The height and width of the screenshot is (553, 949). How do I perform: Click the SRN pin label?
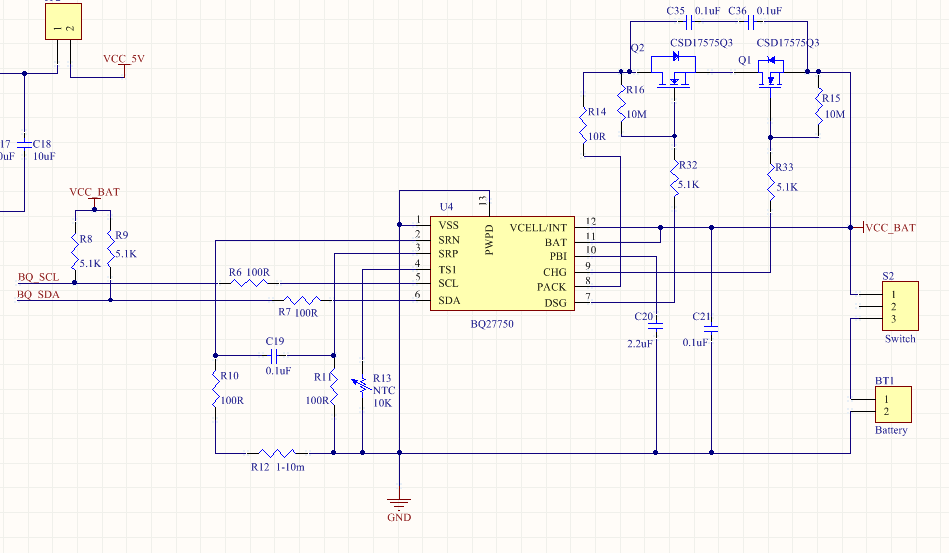click(449, 240)
